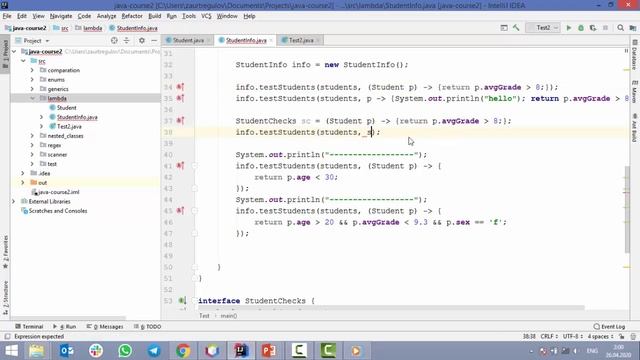Open the Messages tool window
Screen dimensions: 640x360
coord(105,327)
